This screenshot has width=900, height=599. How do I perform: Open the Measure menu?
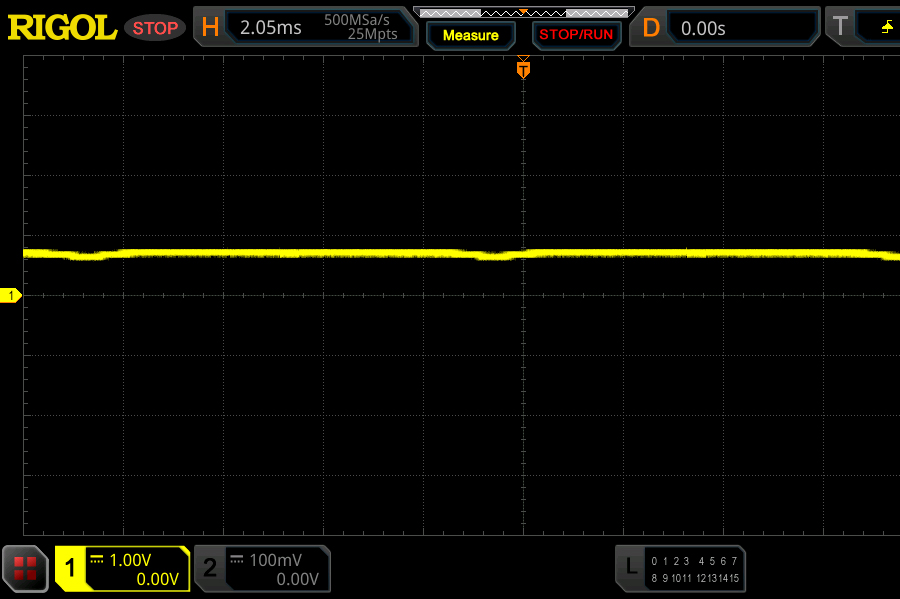[x=471, y=35]
